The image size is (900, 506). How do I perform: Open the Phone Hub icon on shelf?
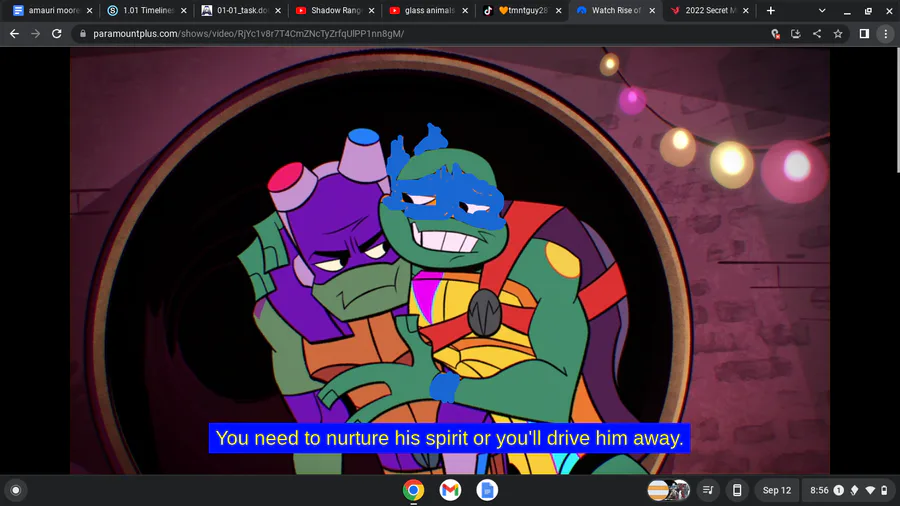737,490
